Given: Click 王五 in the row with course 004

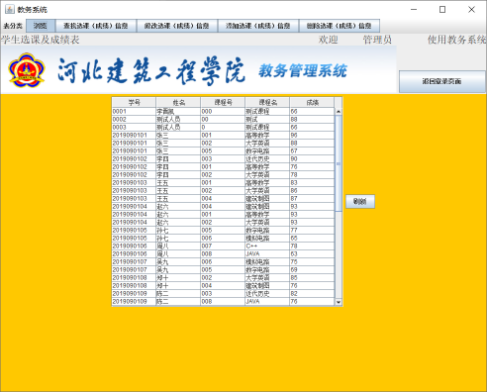Looking at the screenshot, I should coord(178,199).
